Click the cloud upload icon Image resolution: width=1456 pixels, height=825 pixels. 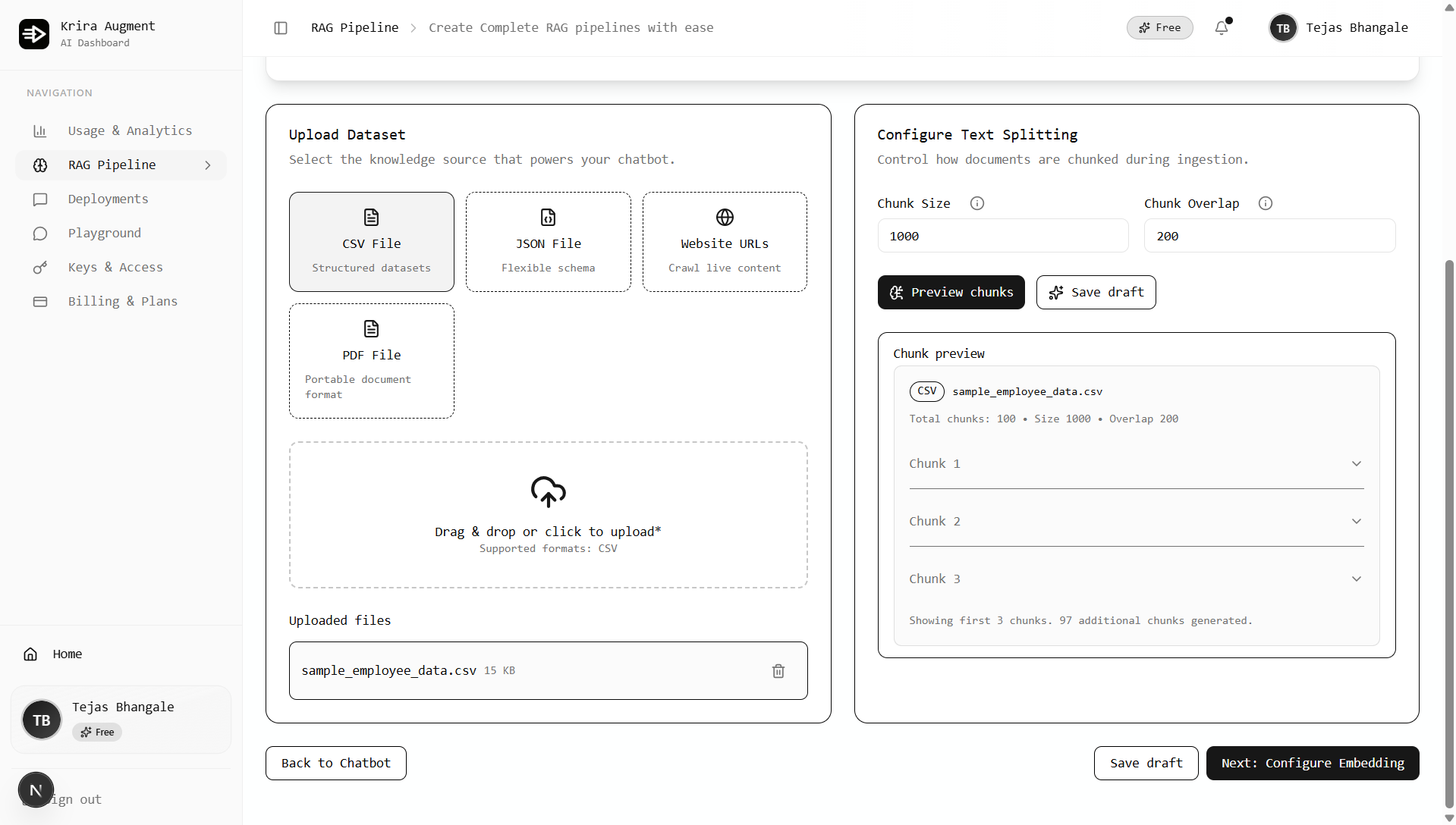tap(549, 492)
